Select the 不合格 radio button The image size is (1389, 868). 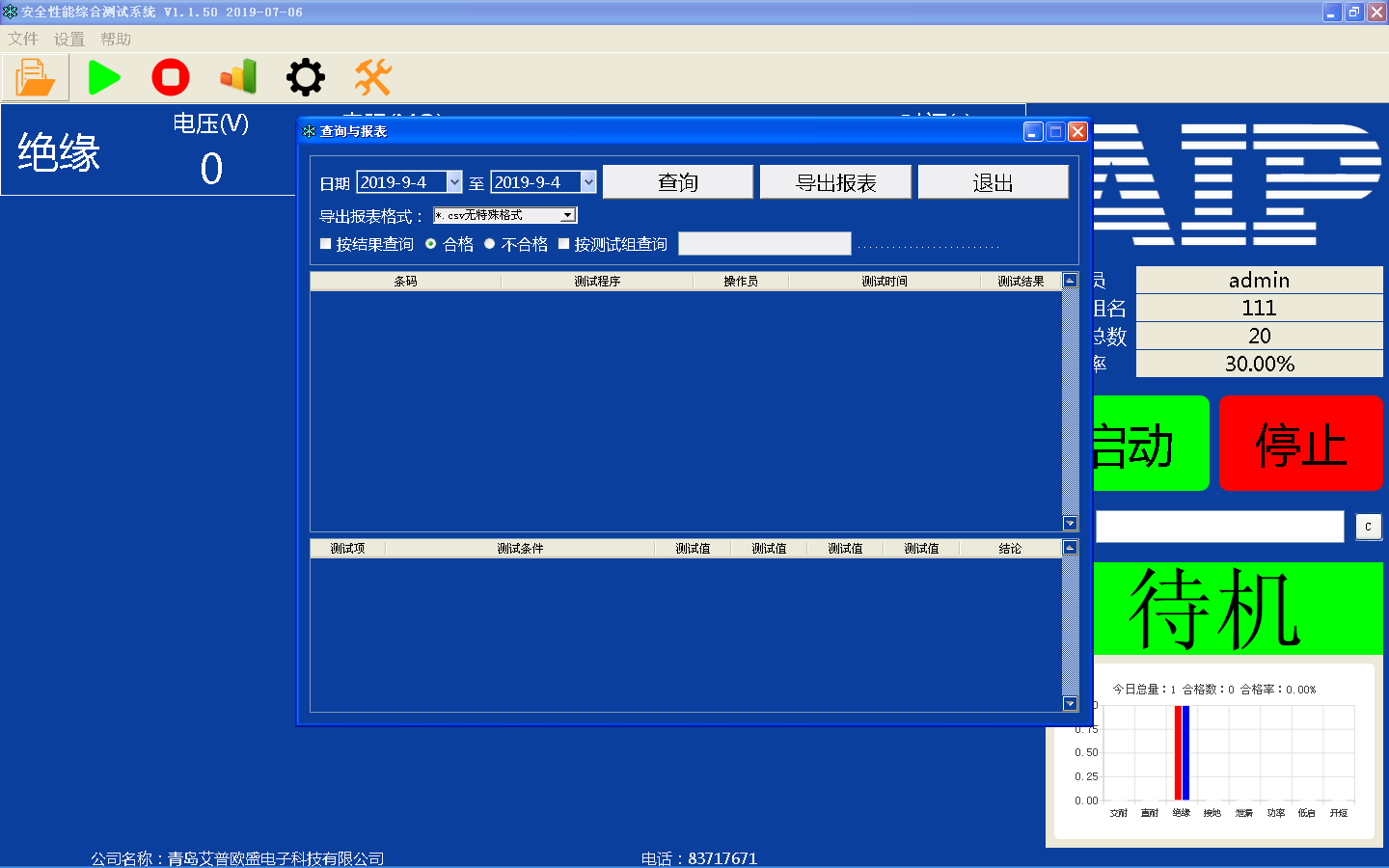489,244
